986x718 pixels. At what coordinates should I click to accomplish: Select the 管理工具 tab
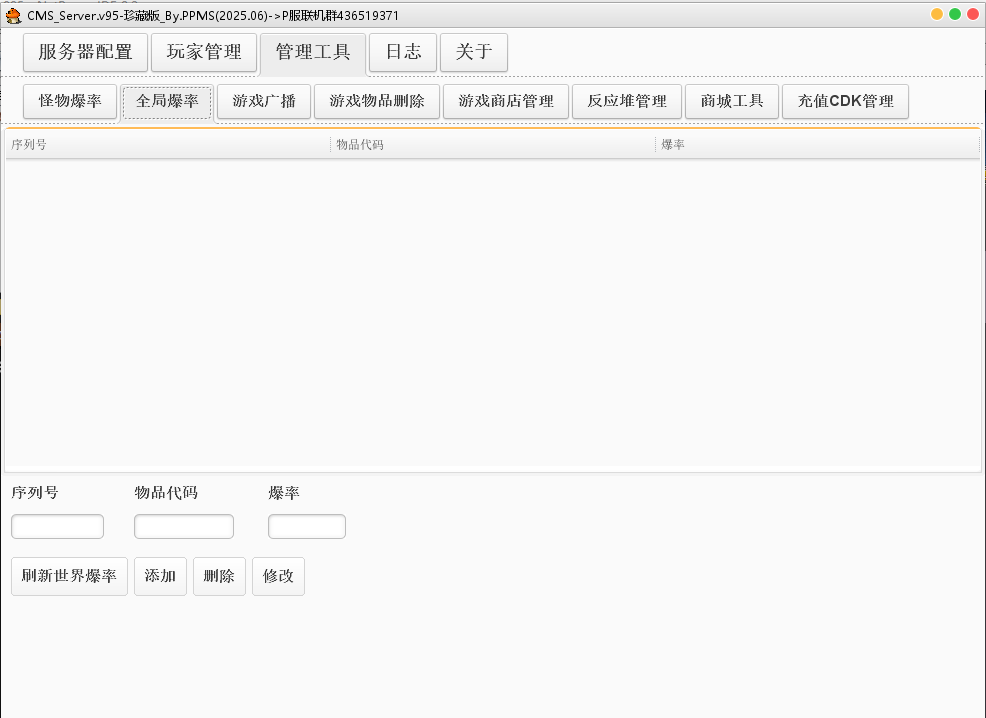pyautogui.click(x=313, y=52)
